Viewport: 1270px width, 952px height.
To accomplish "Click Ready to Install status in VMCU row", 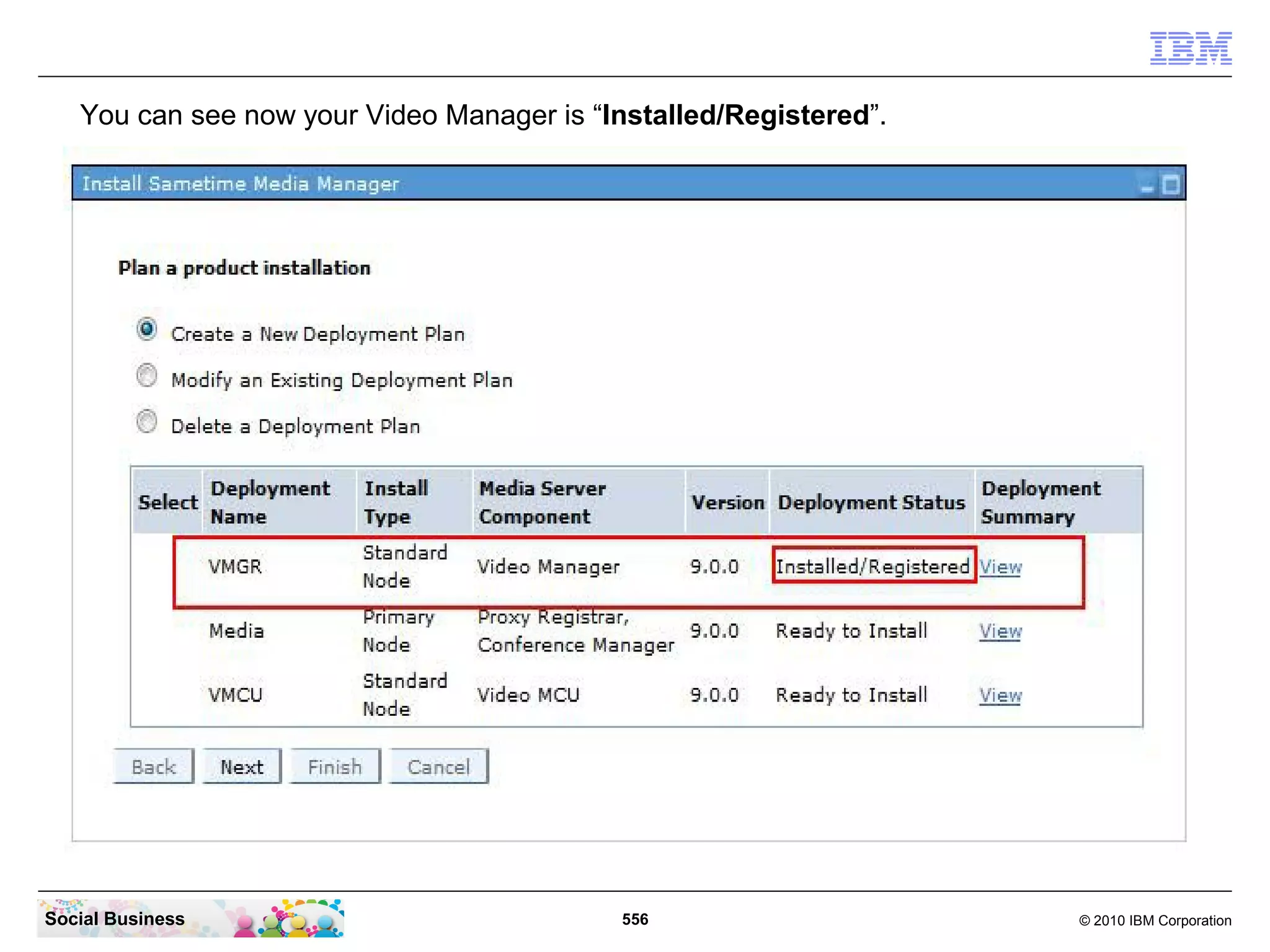I will click(x=852, y=695).
